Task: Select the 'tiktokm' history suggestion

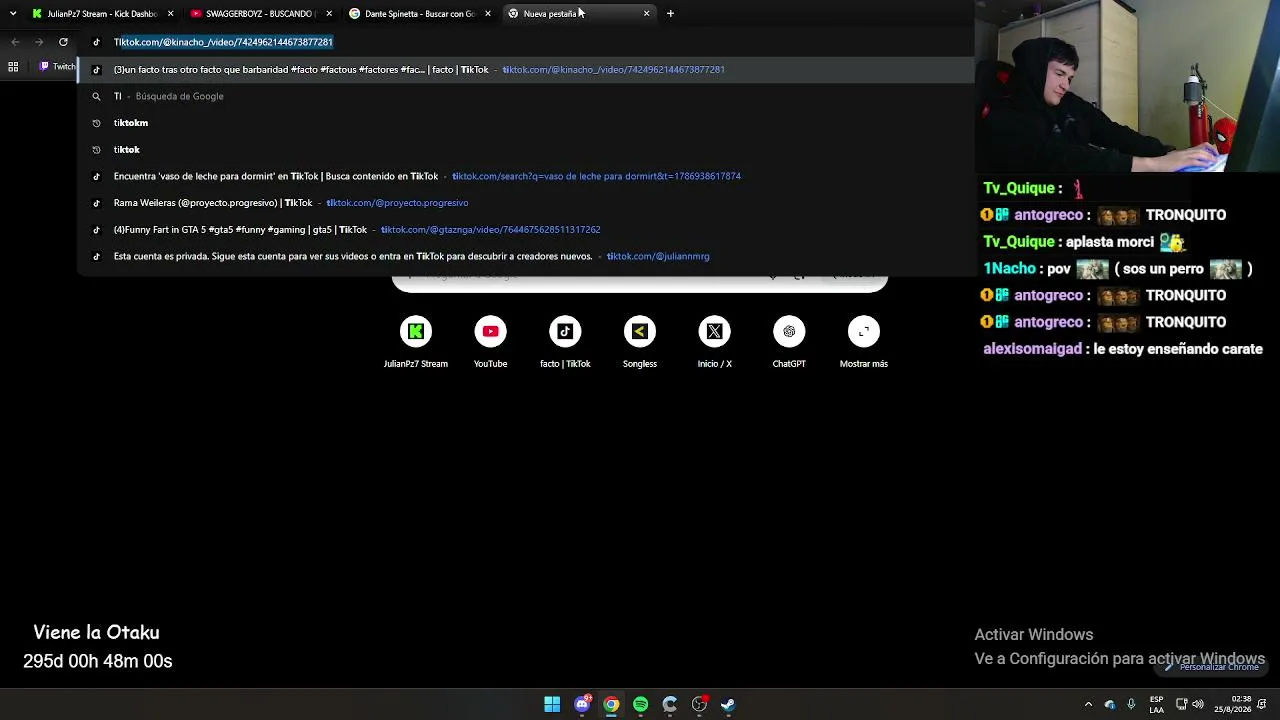Action: tap(525, 123)
